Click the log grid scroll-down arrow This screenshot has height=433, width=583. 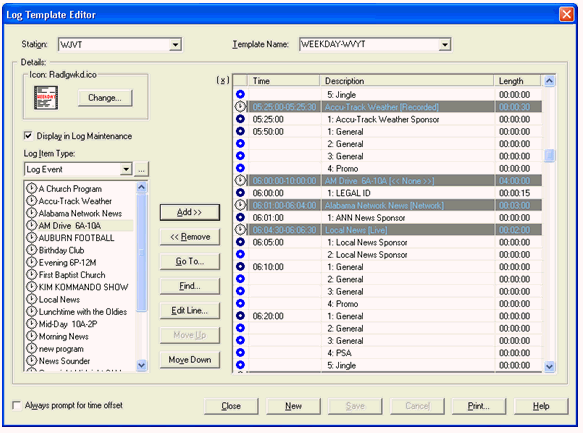coord(550,367)
